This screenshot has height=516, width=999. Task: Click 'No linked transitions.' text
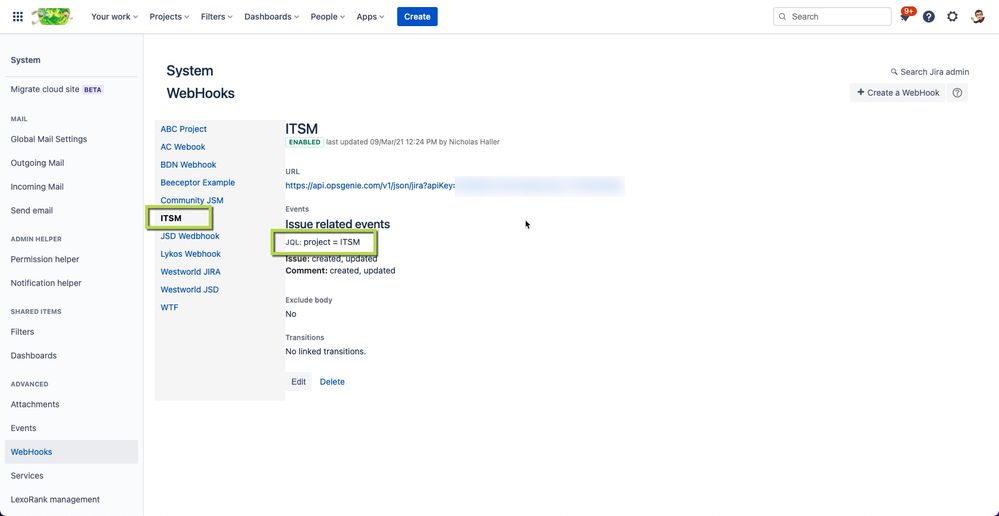(x=326, y=351)
